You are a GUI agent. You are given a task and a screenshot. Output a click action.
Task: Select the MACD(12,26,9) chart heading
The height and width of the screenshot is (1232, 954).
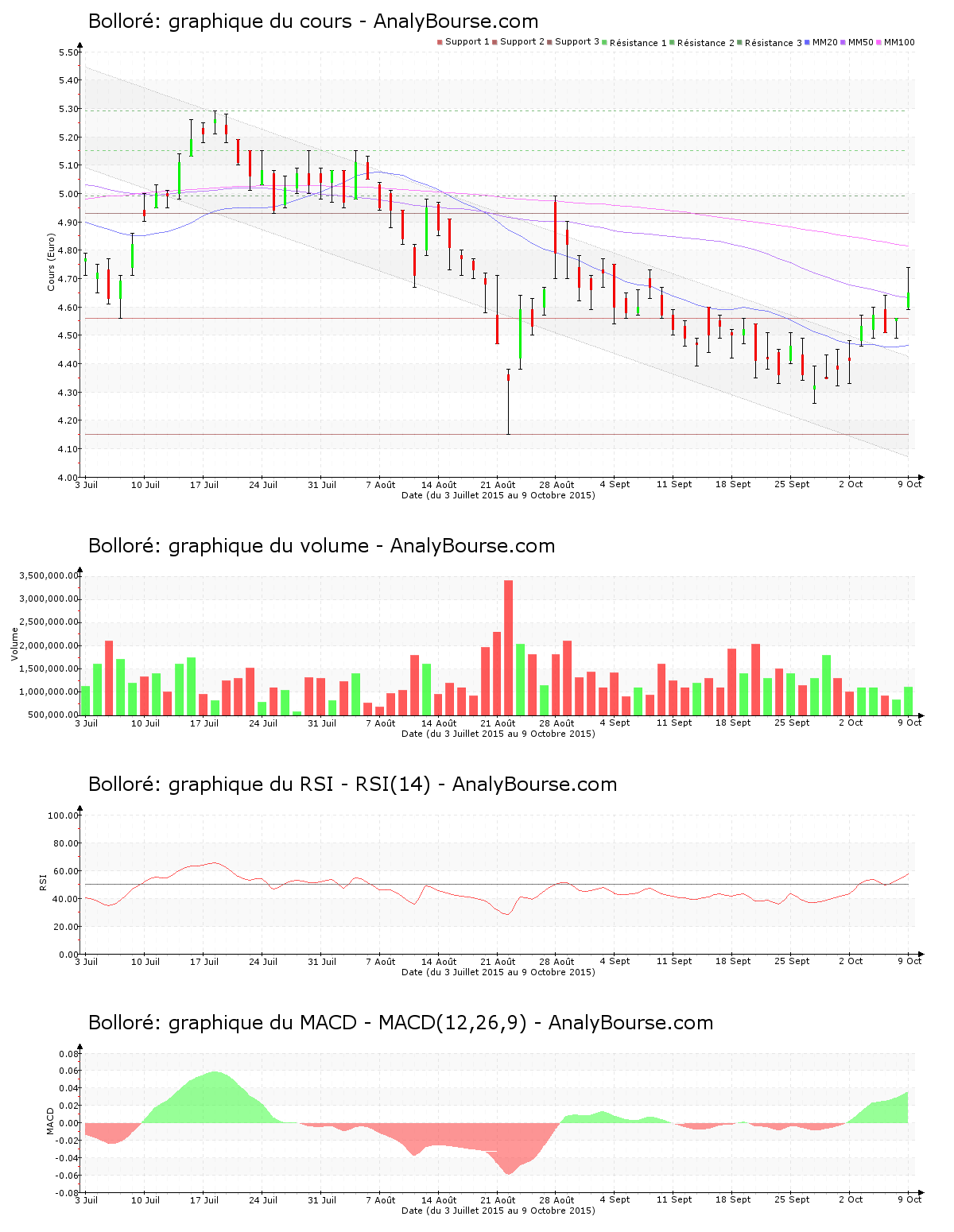401,1023
